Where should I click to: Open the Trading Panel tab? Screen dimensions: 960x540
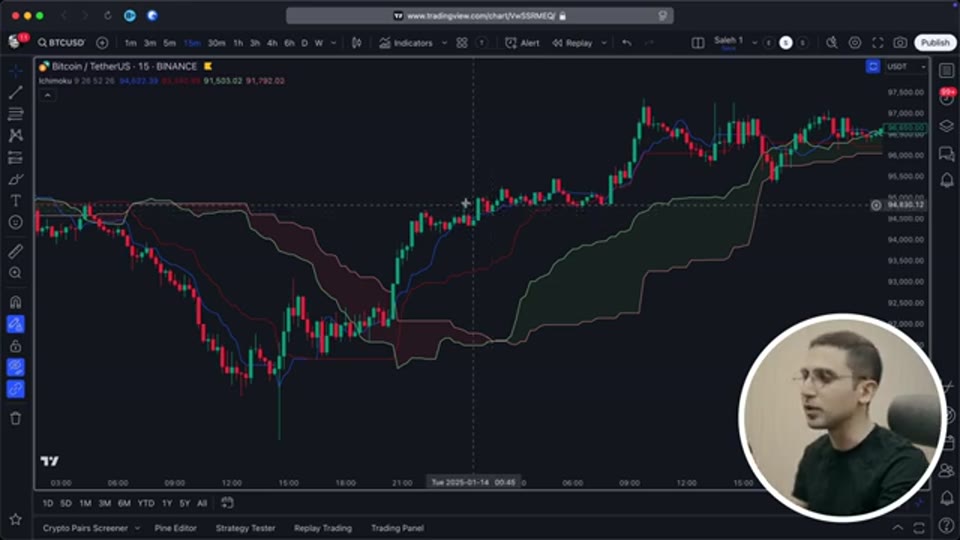click(397, 528)
